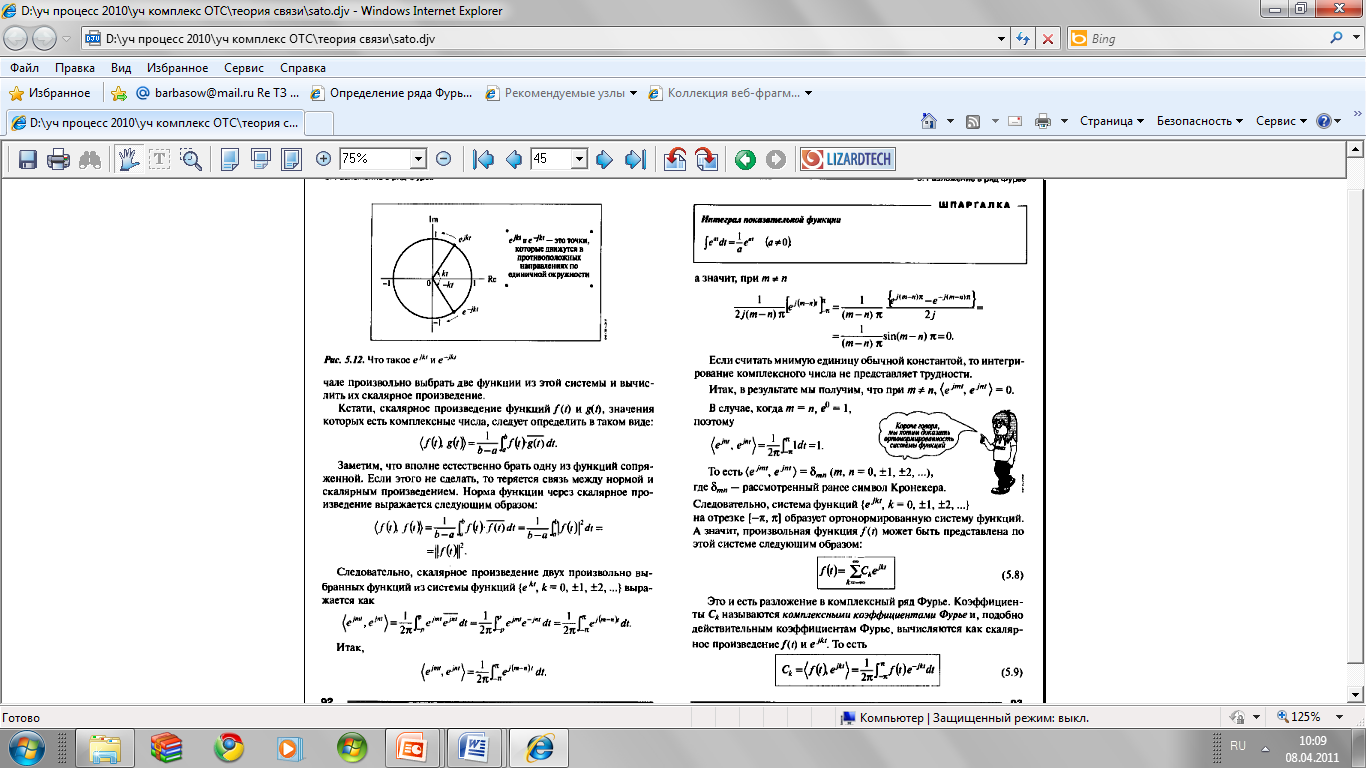Rotate the page clockwise
The image size is (1366, 768).
706,159
